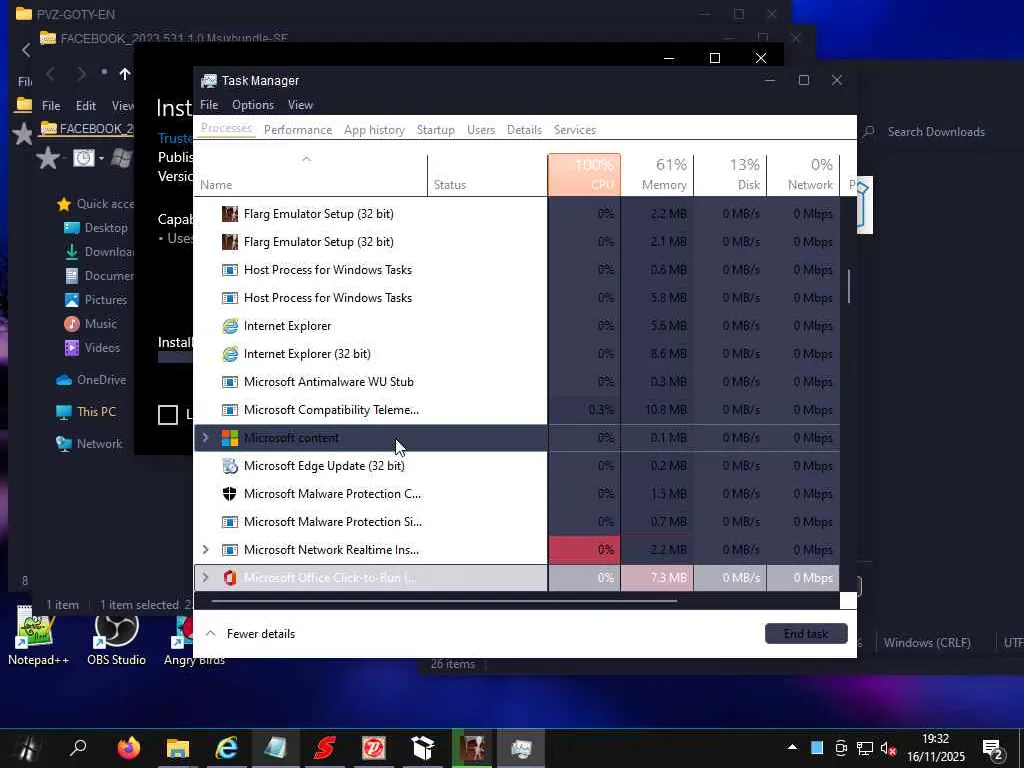This screenshot has width=1024, height=768.
Task: Collapse view with Fewer details chevron
Action: coord(210,633)
